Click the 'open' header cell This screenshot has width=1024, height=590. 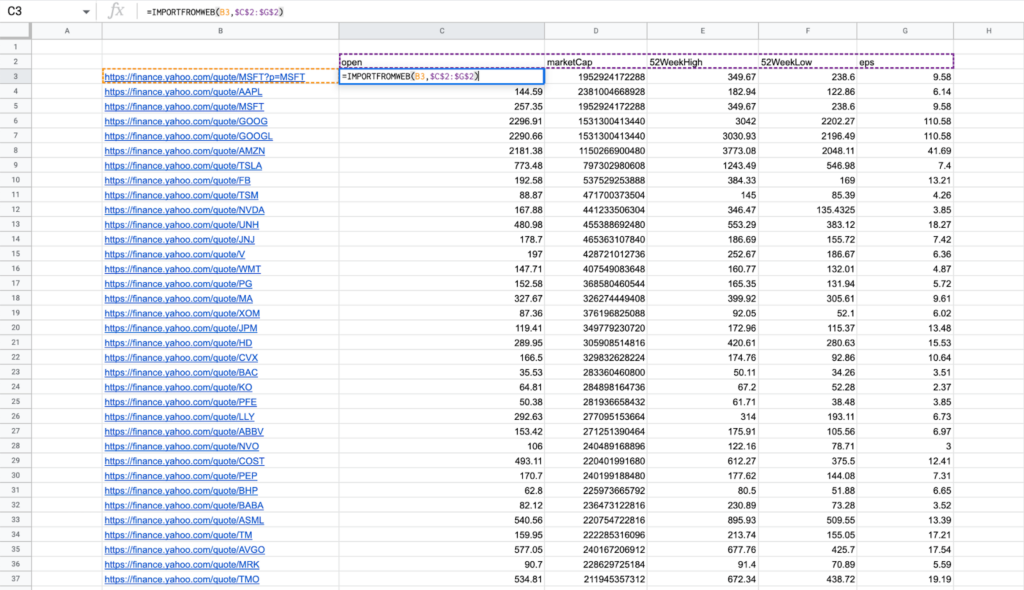click(441, 61)
